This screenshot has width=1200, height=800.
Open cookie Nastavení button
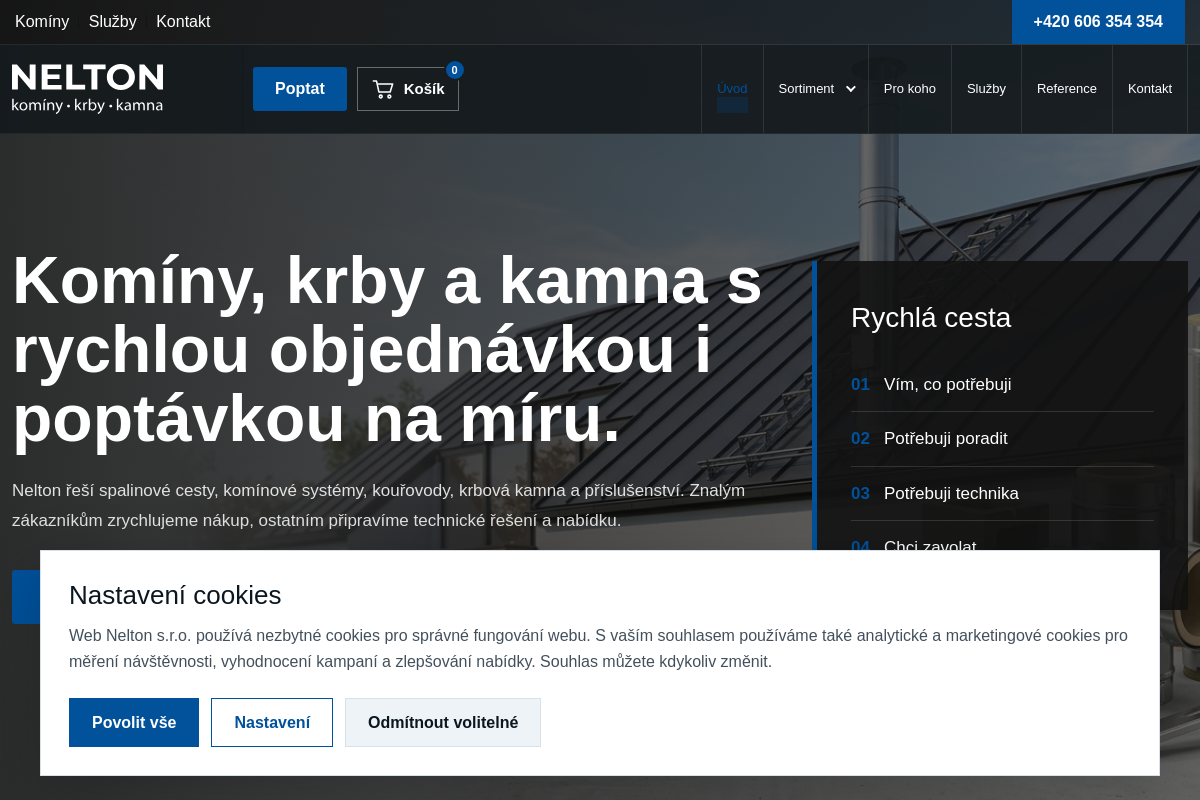pyautogui.click(x=272, y=722)
